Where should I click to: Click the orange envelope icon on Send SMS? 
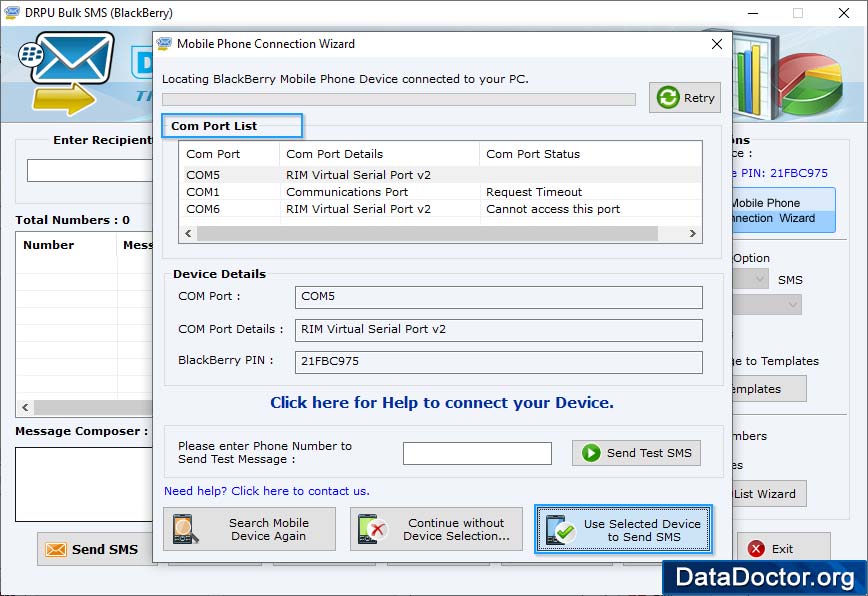click(55, 550)
